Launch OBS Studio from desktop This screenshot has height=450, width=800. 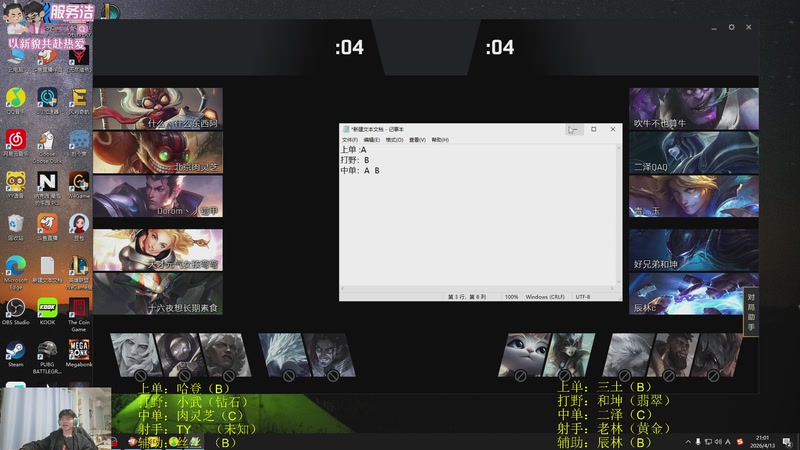point(16,312)
